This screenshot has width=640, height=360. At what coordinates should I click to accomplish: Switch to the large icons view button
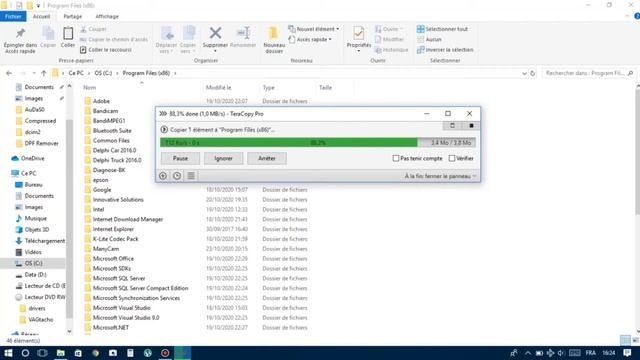click(x=636, y=340)
